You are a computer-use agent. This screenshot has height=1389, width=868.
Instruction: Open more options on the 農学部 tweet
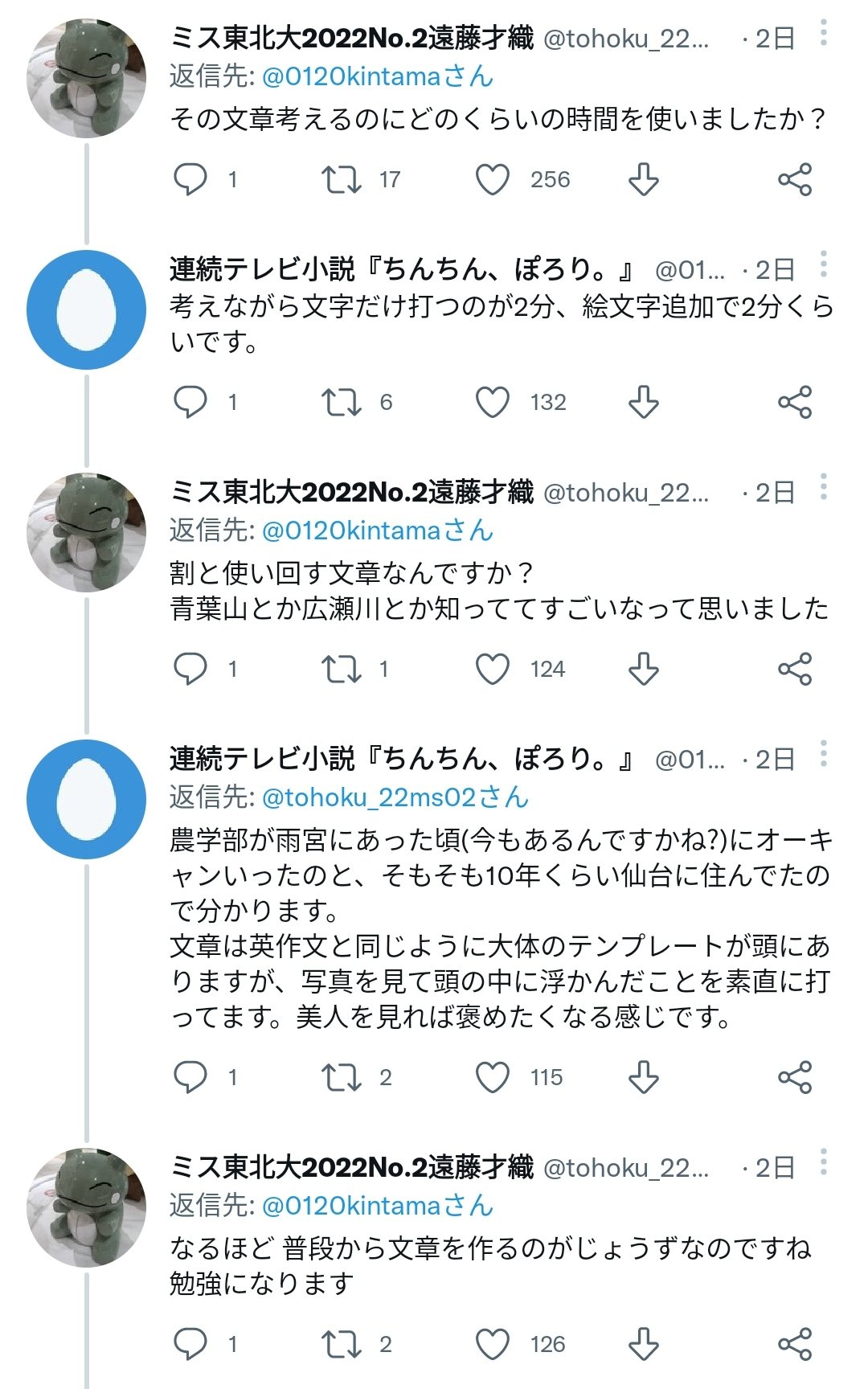pos(823,754)
